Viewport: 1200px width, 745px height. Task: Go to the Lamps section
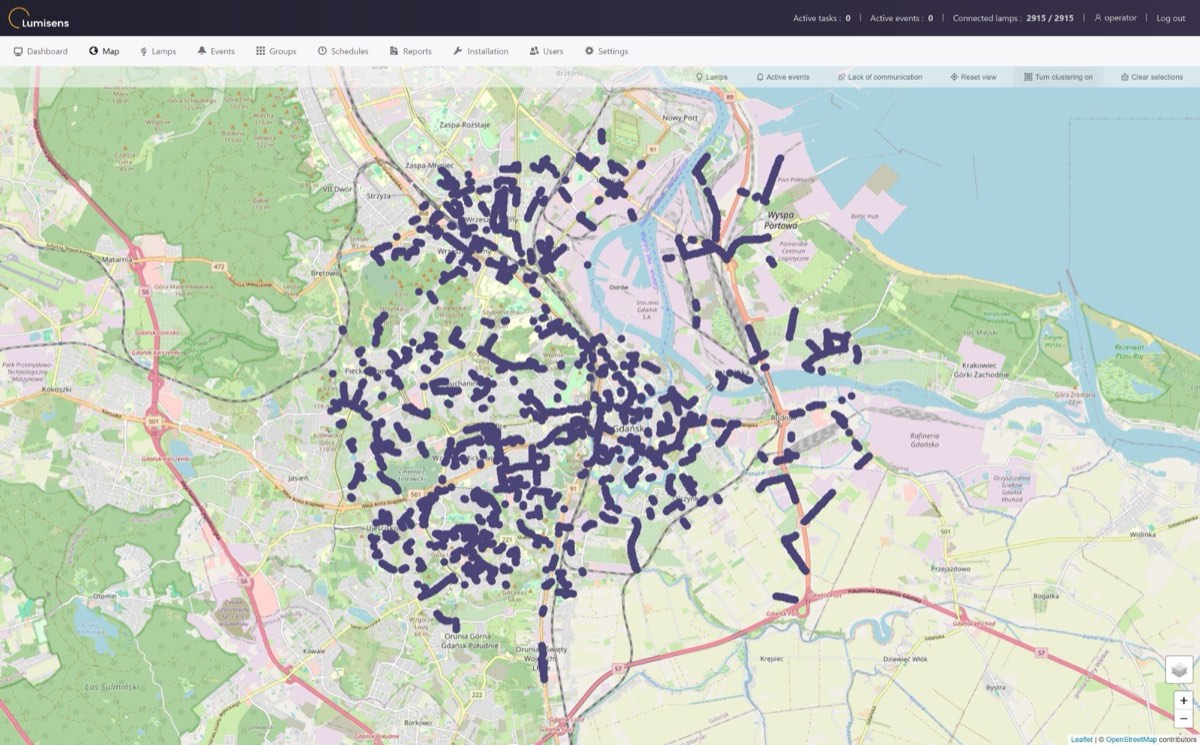click(158, 51)
